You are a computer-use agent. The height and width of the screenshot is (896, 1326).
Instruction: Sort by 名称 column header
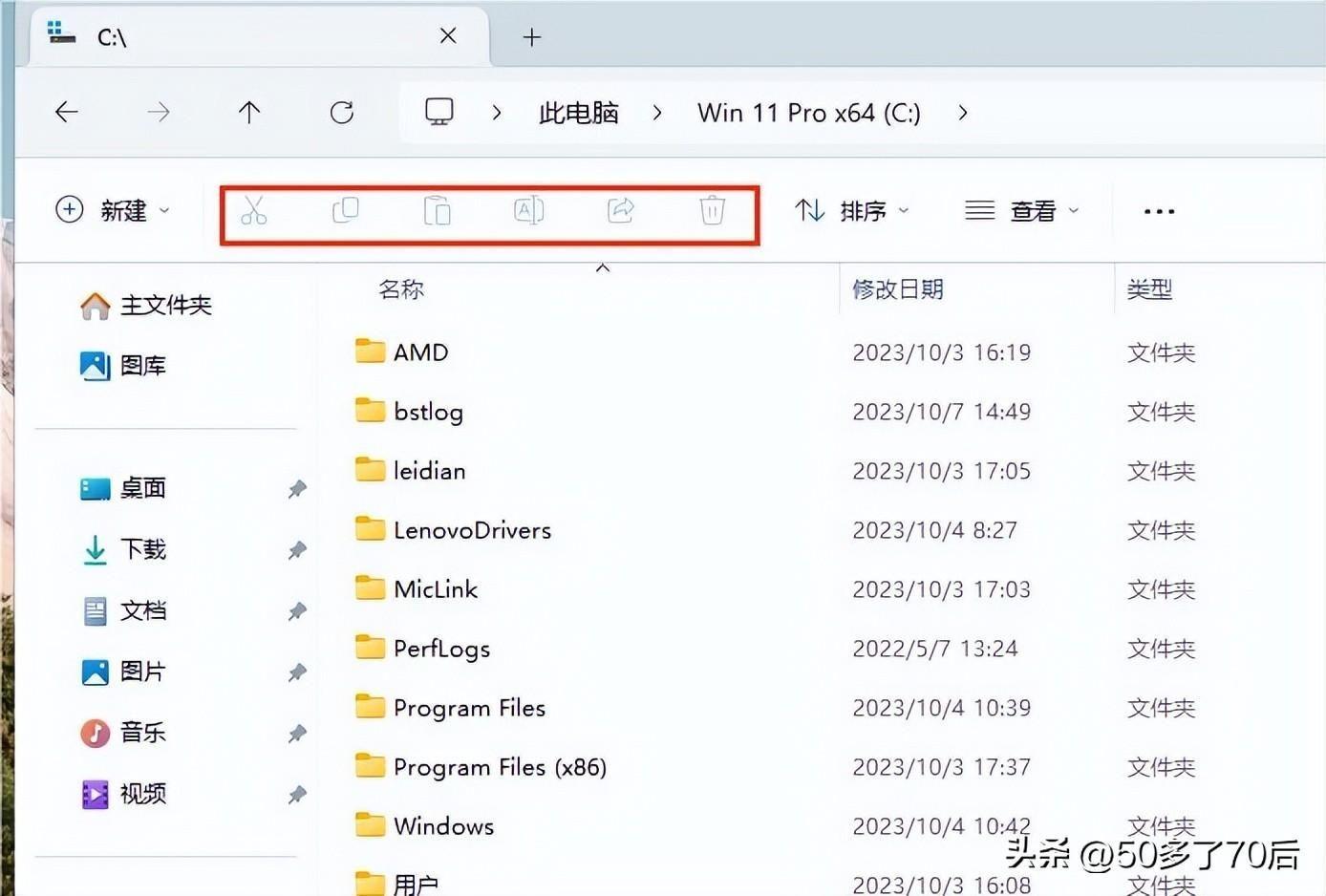click(401, 289)
